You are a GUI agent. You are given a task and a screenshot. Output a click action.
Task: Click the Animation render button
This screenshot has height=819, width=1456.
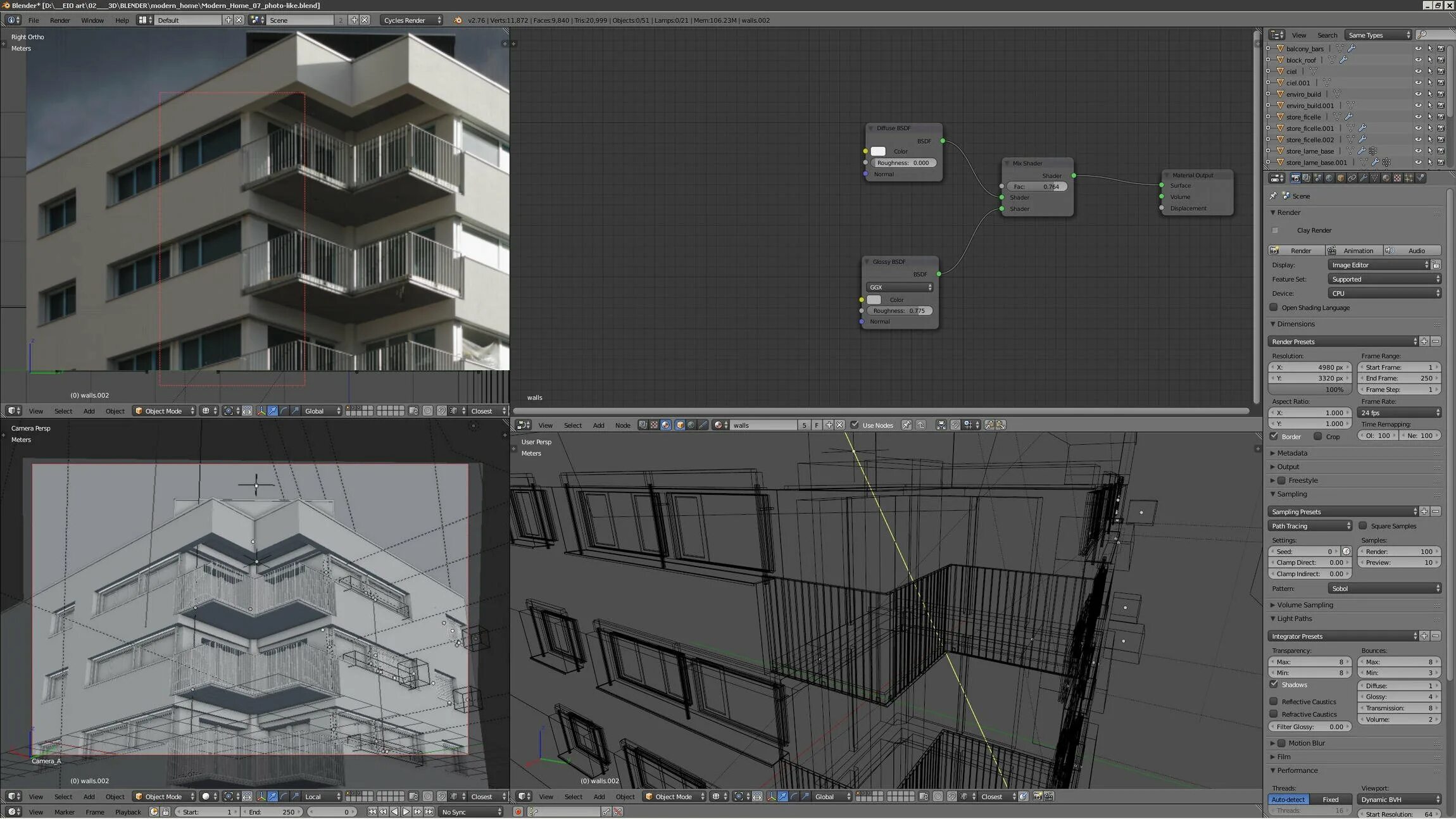1355,251
